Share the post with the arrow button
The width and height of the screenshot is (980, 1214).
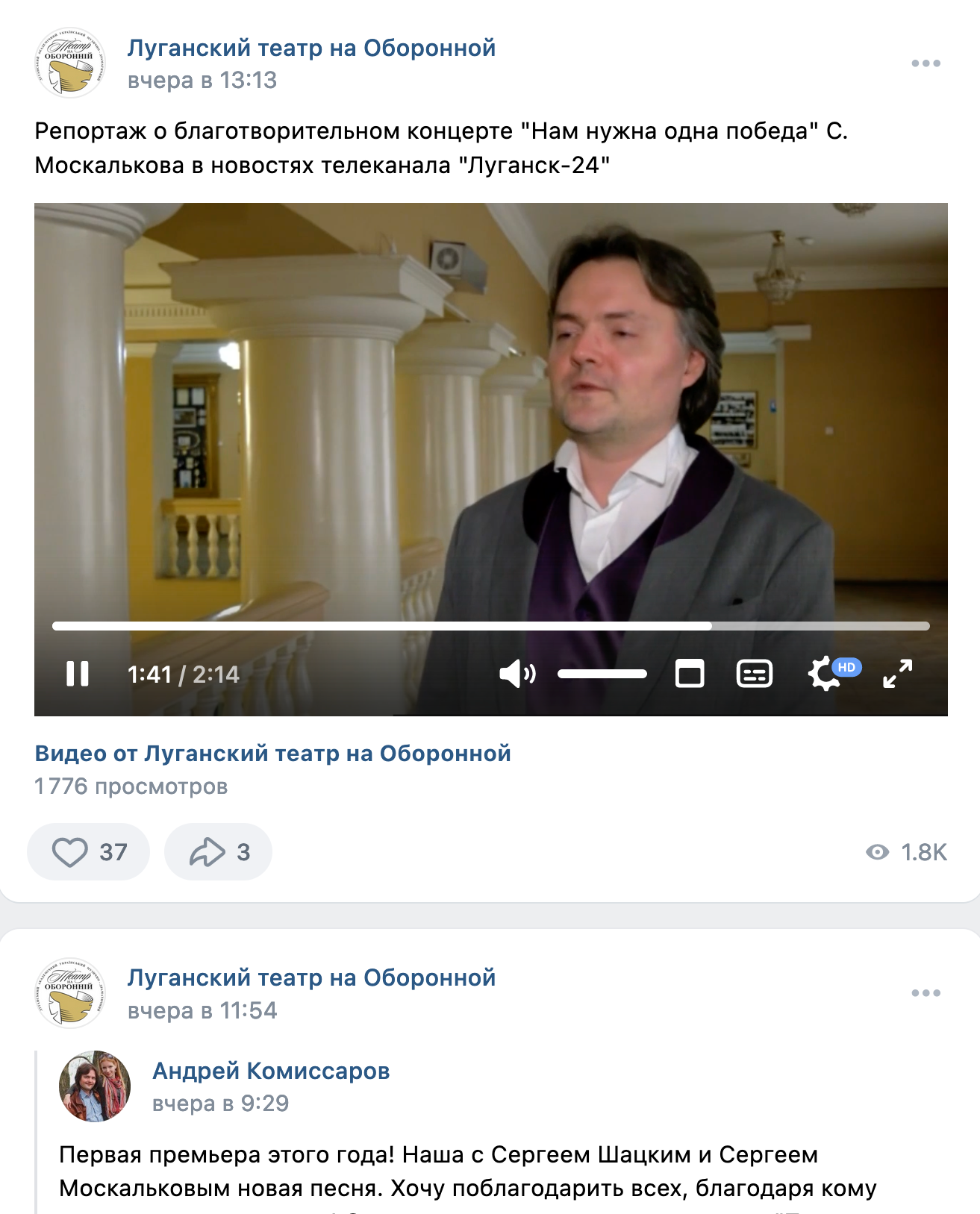coord(218,851)
